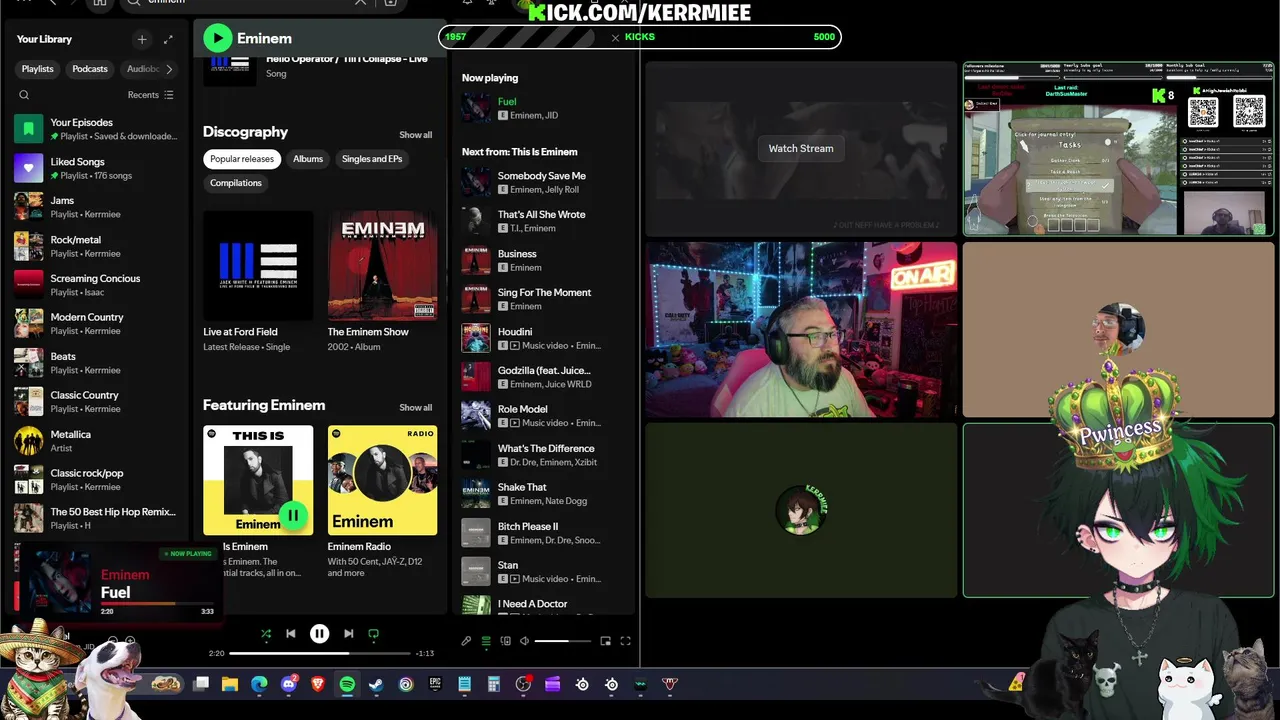Toggle shuffle off
Screen dimensions: 1280x720
[265, 634]
